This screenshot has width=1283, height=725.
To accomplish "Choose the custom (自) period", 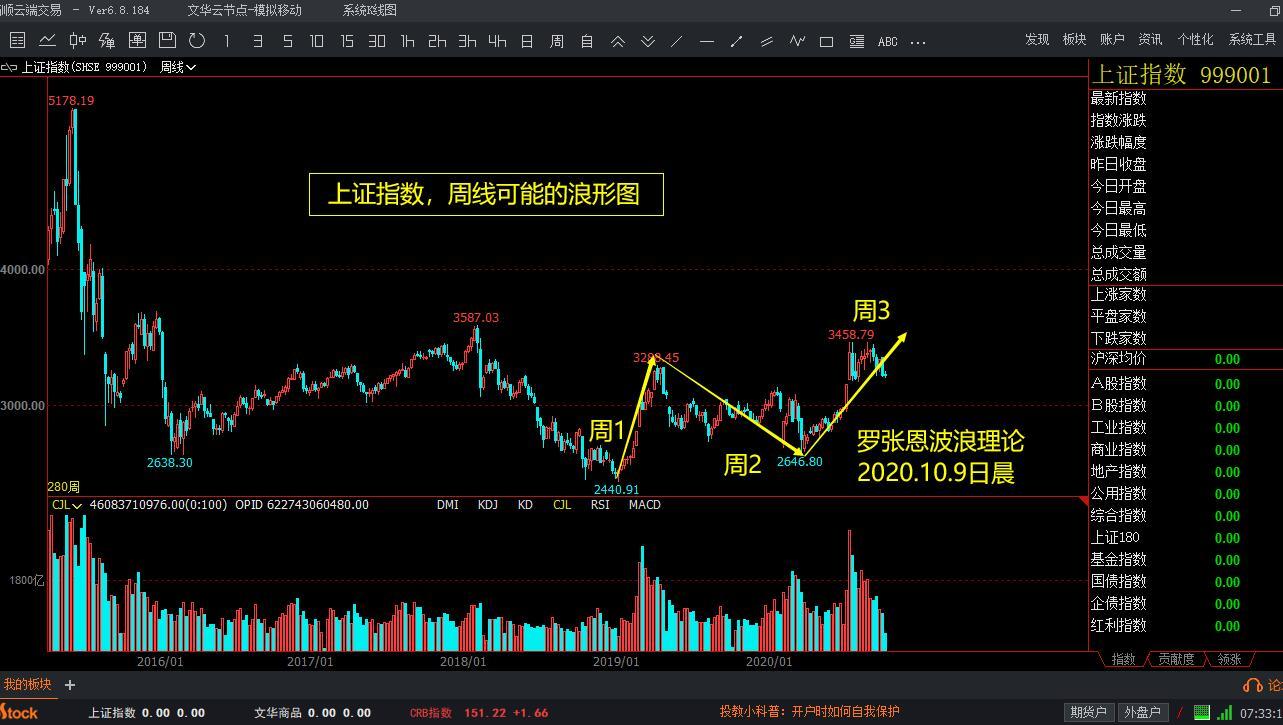I will [587, 41].
